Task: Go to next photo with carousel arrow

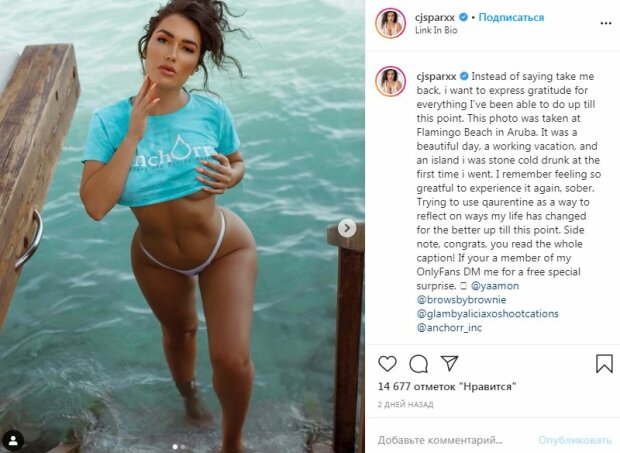Action: (347, 228)
